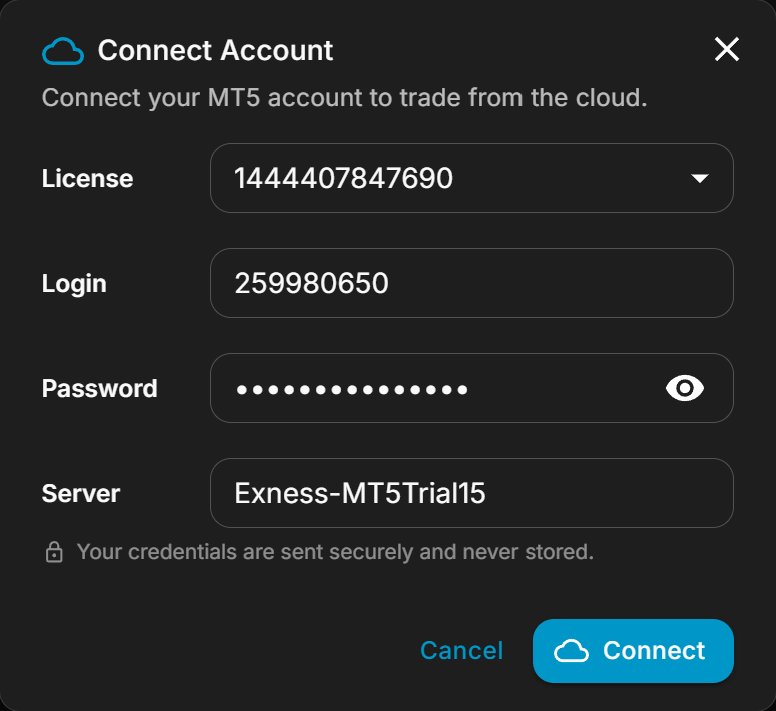Click the cloud icon inside the Connect button
Screen dimensions: 776x711
pyautogui.click(x=571, y=652)
